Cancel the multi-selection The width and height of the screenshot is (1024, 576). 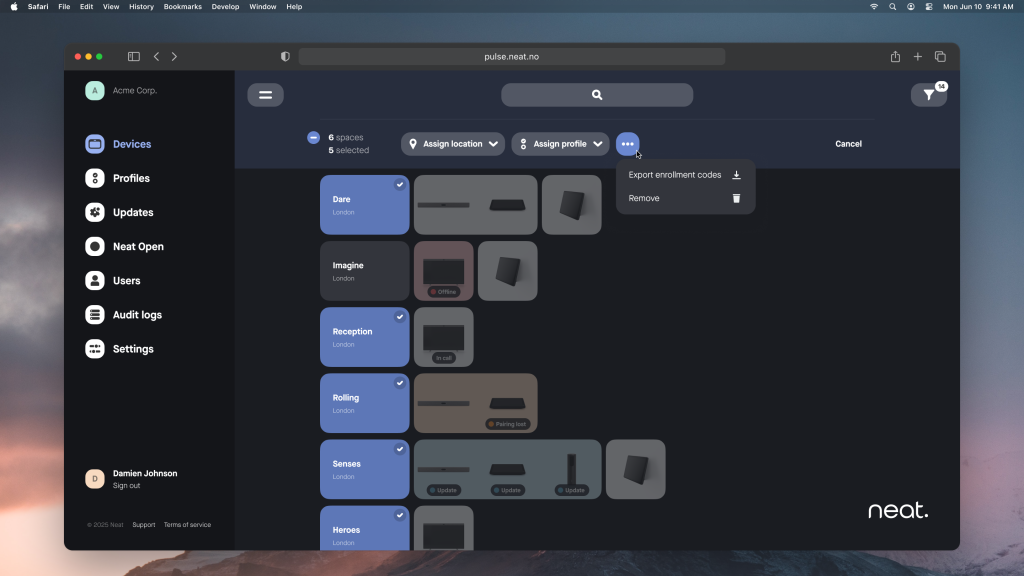pos(848,144)
